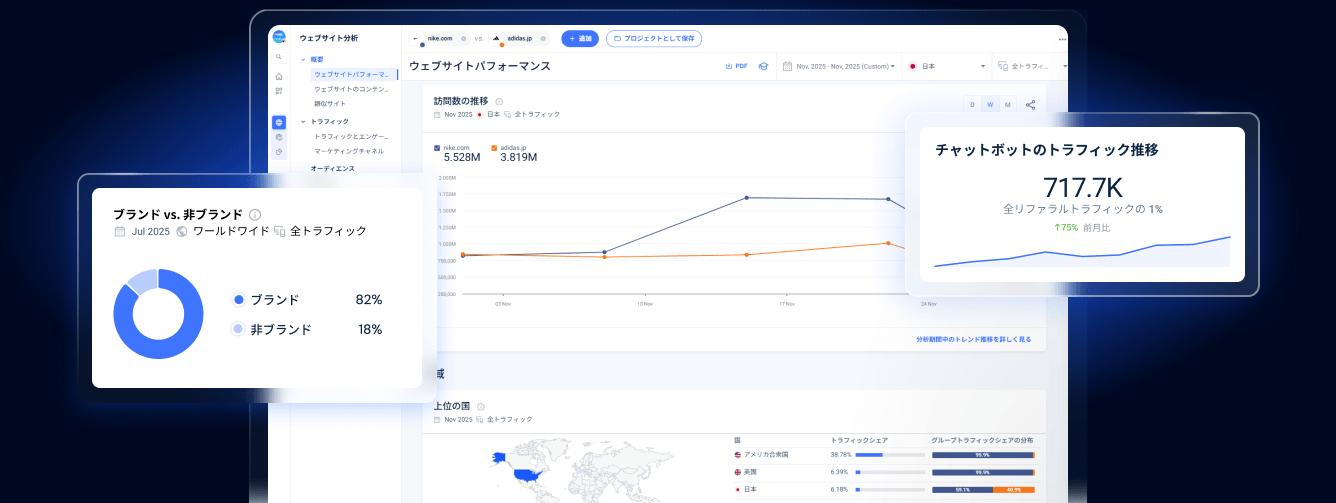Click the brand donut chart

click(158, 314)
